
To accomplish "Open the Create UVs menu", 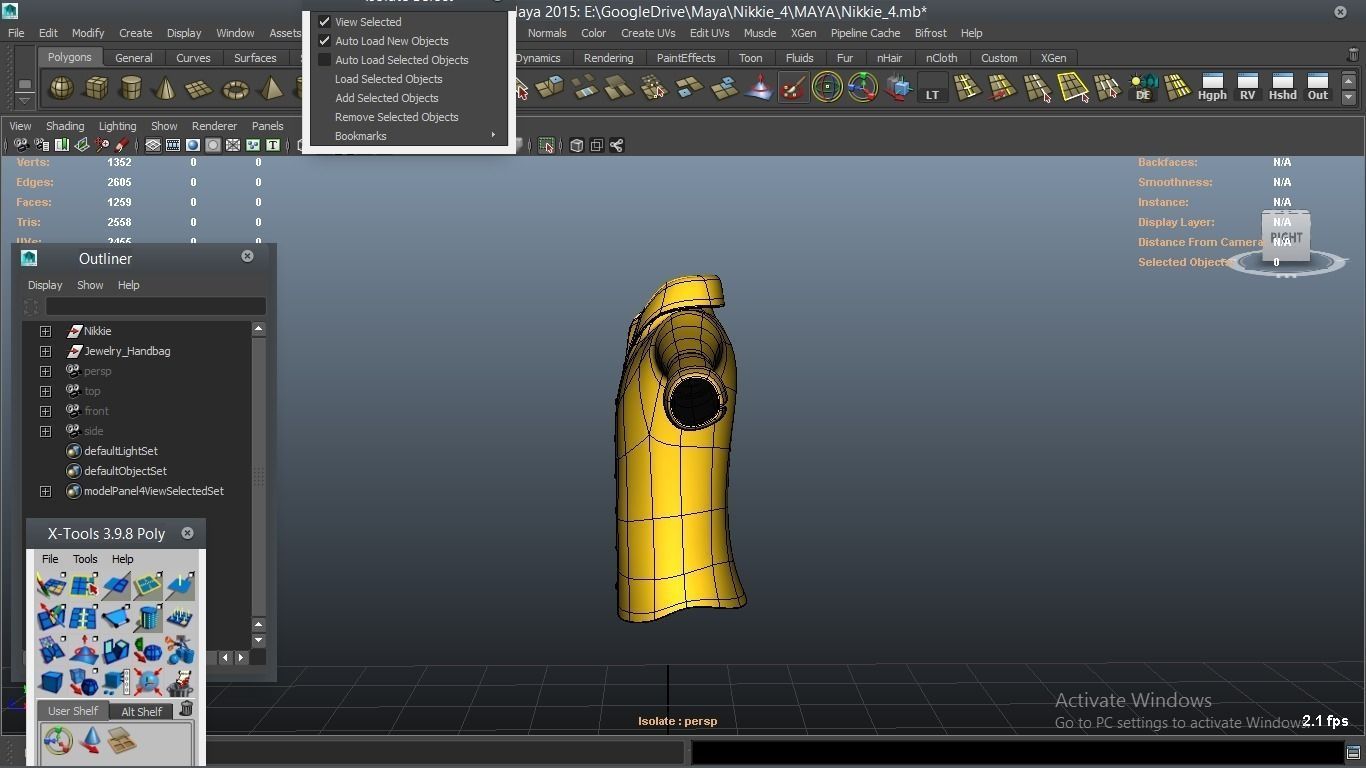I will [x=647, y=33].
